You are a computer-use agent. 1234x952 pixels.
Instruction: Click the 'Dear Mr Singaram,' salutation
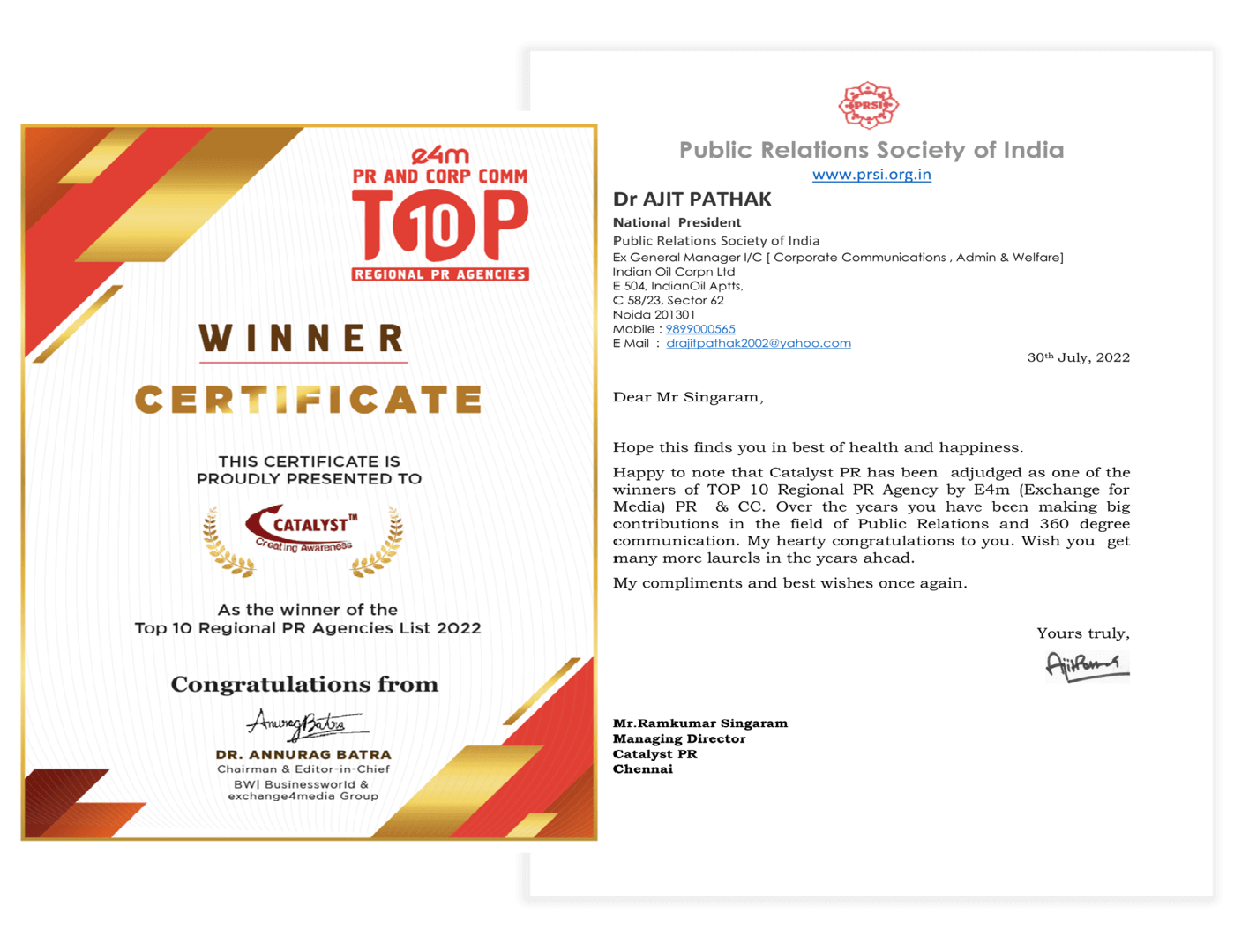pos(688,397)
